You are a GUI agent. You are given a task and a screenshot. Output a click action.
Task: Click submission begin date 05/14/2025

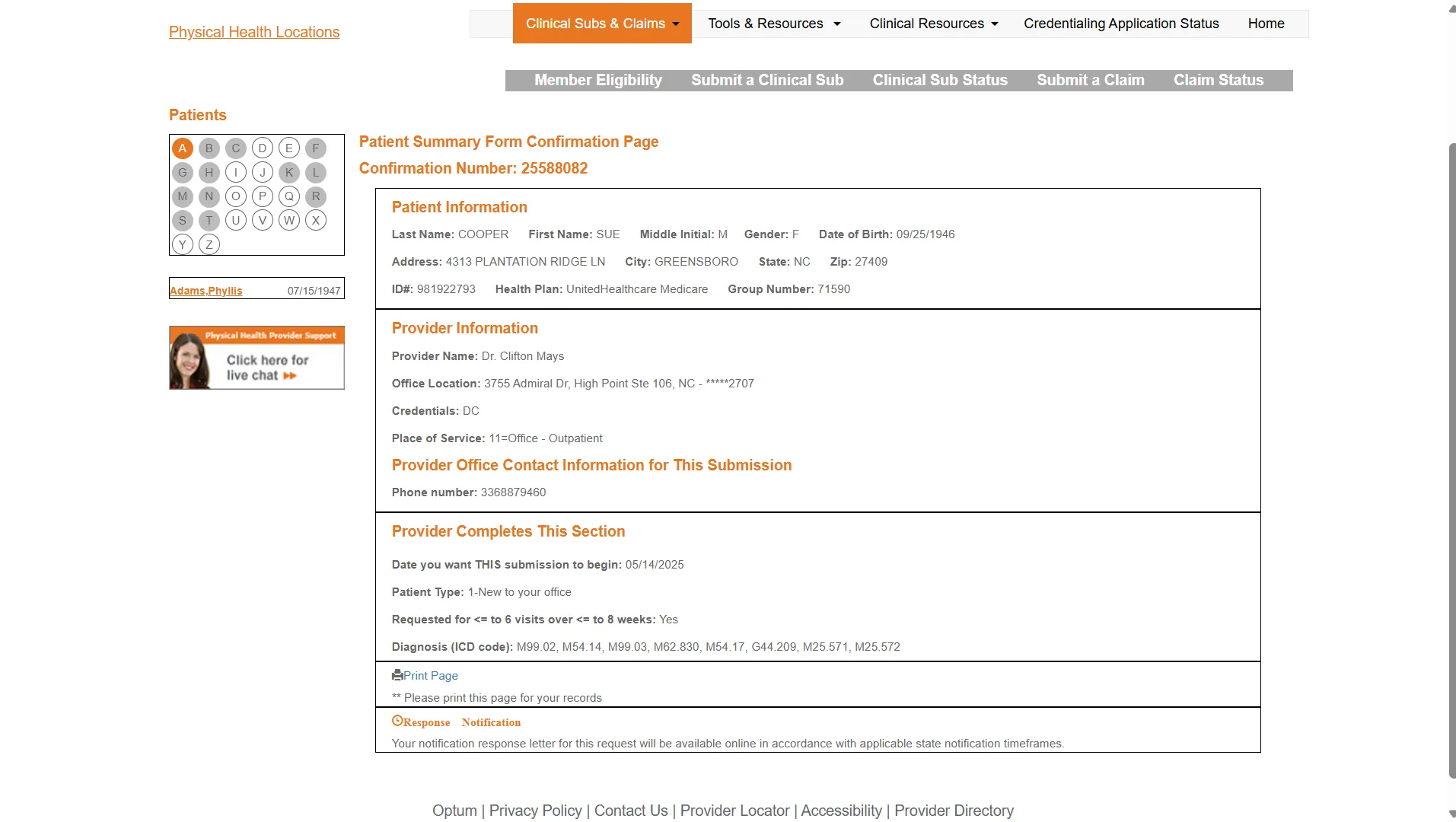pos(655,565)
